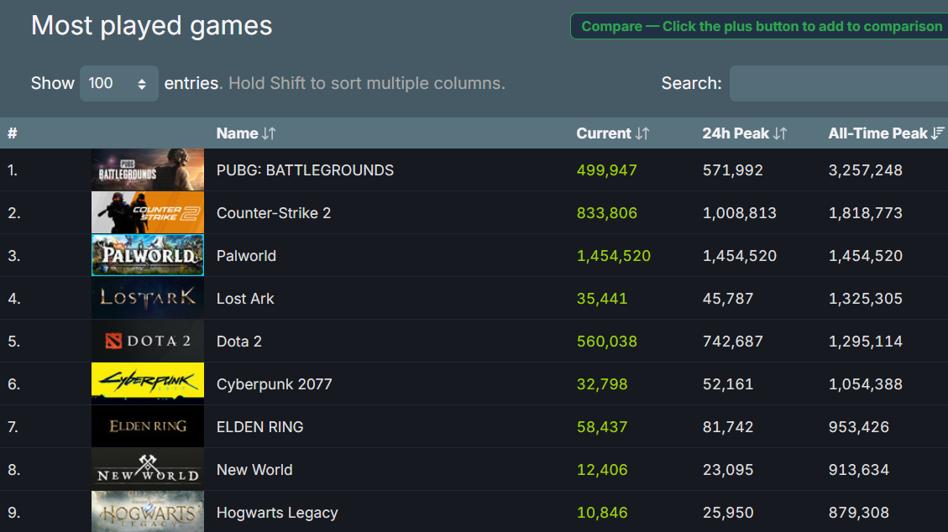
Task: Click the Lost Ark logo thumbnail
Action: 147,298
